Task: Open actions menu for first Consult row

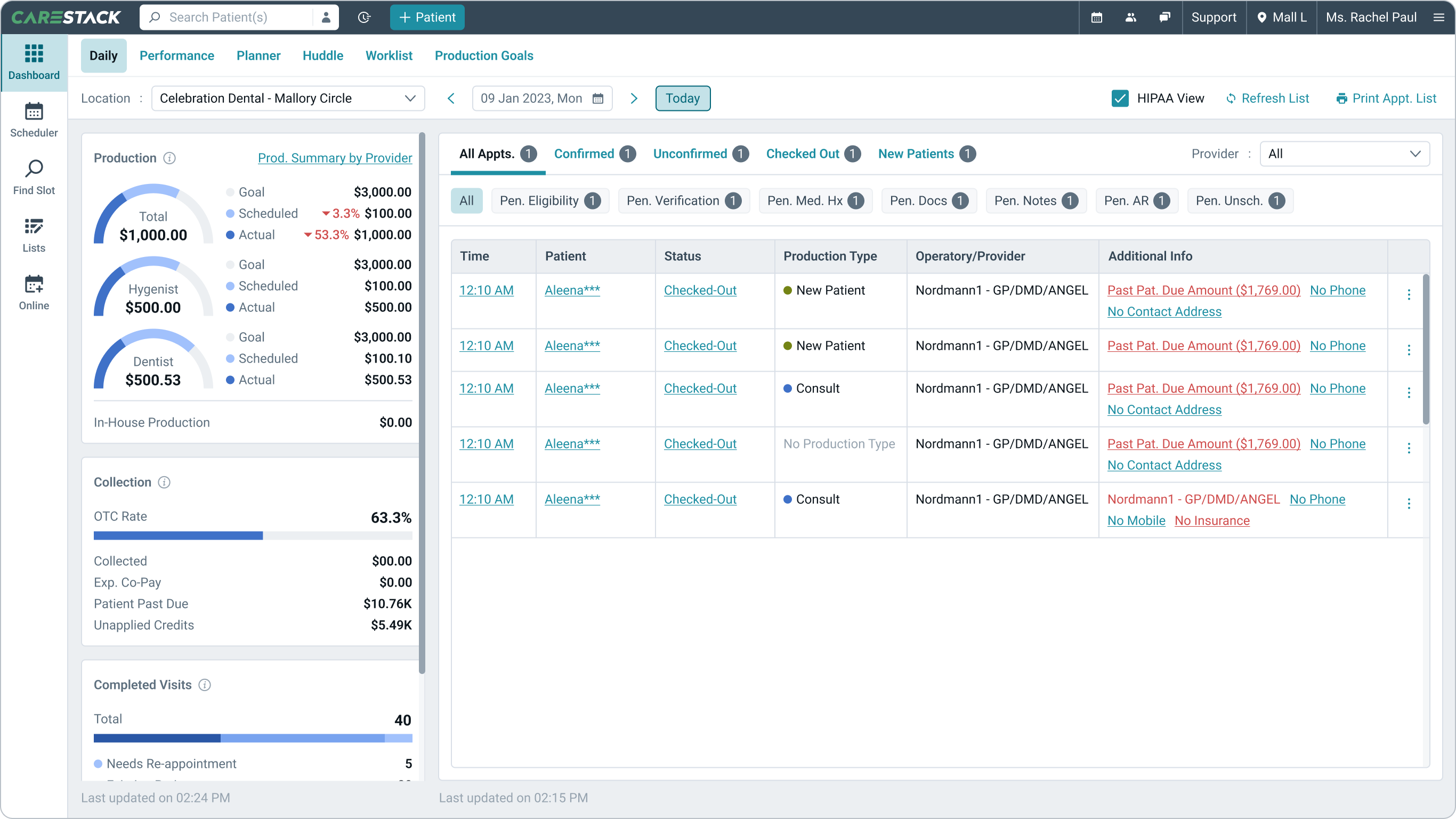Action: coord(1409,392)
